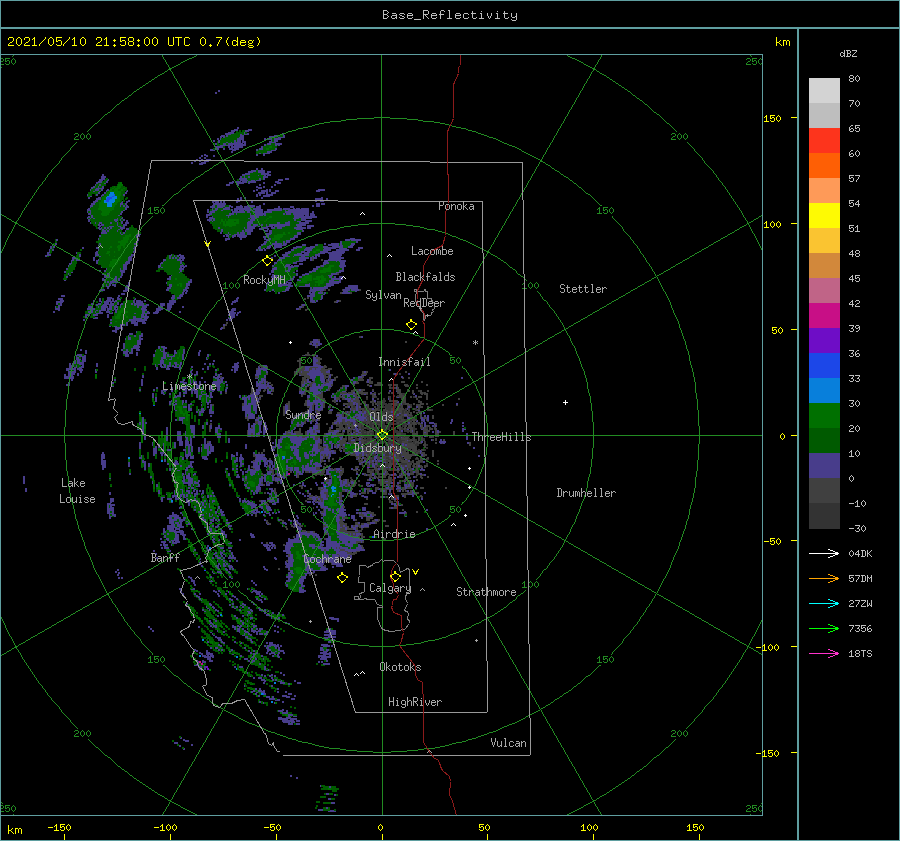Pick the purple 39-36 dBZ legend swatch

tap(824, 341)
